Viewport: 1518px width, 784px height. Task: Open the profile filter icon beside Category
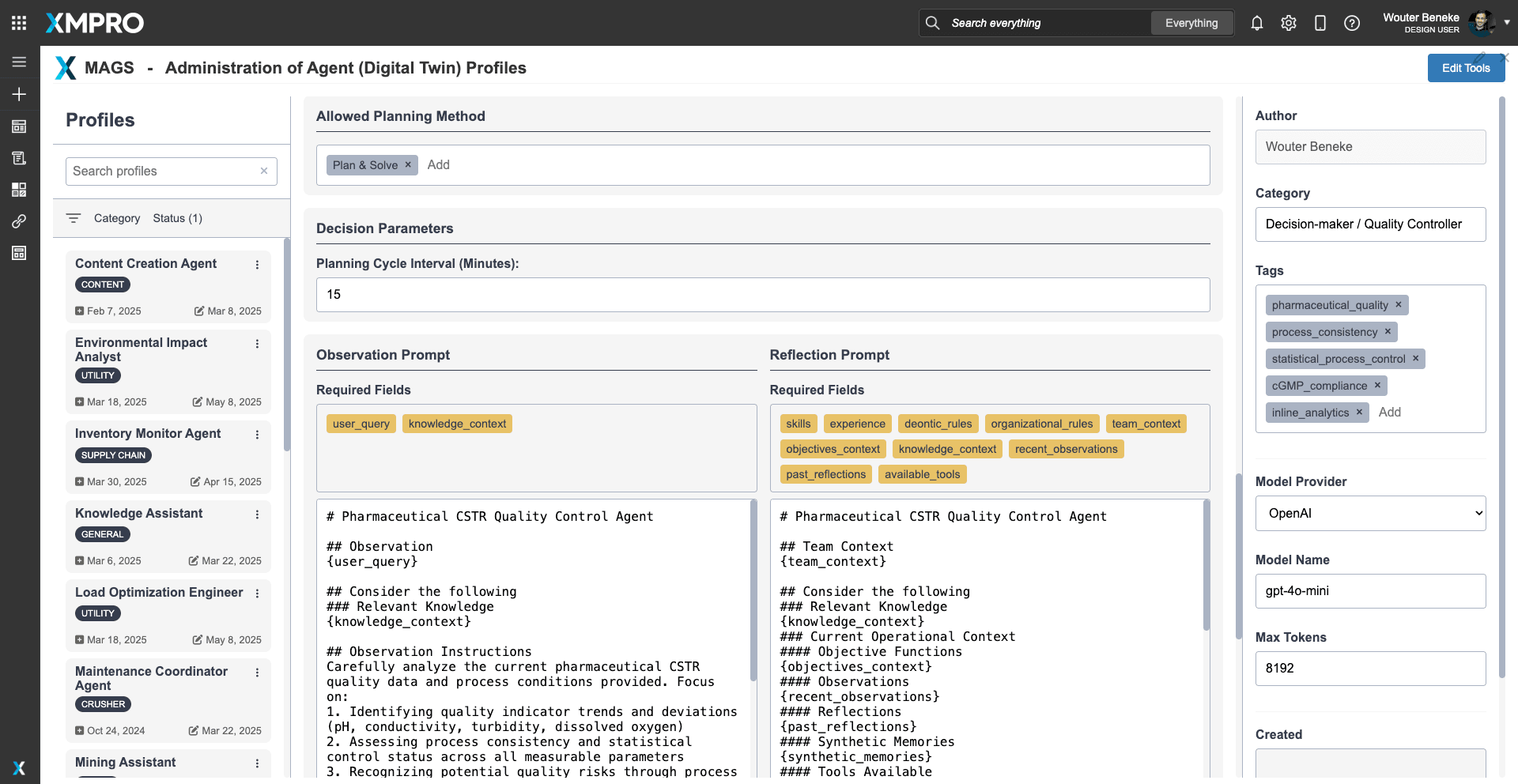coord(74,218)
